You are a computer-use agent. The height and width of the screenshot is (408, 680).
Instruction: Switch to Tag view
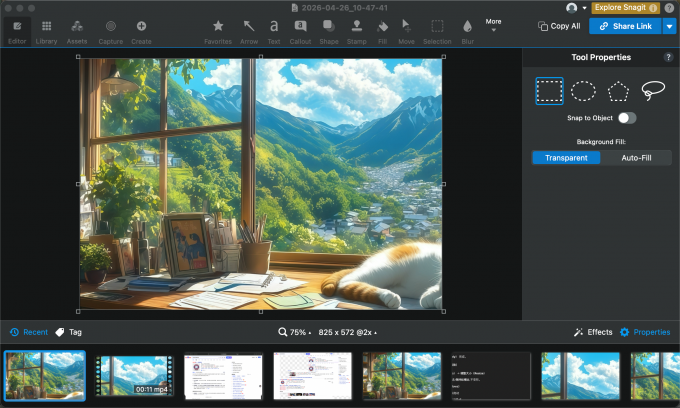(69, 332)
